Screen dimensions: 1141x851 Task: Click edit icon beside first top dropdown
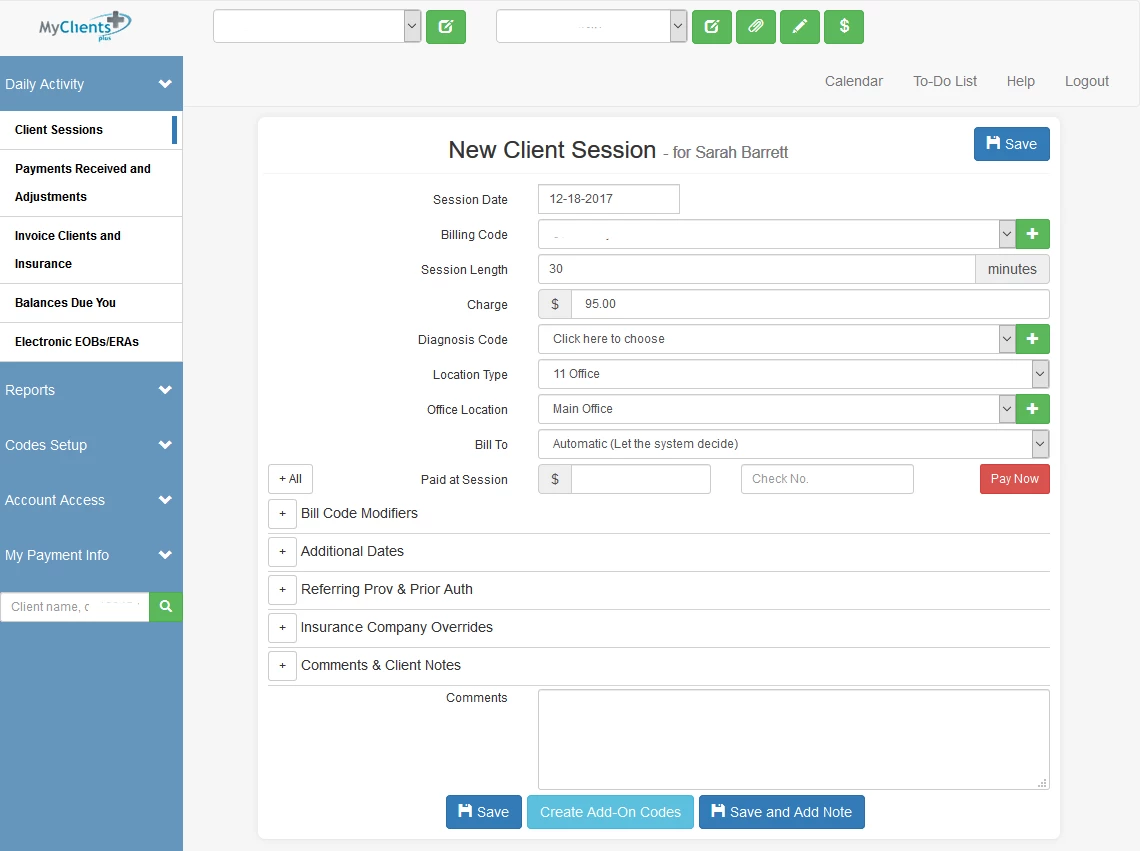point(446,27)
